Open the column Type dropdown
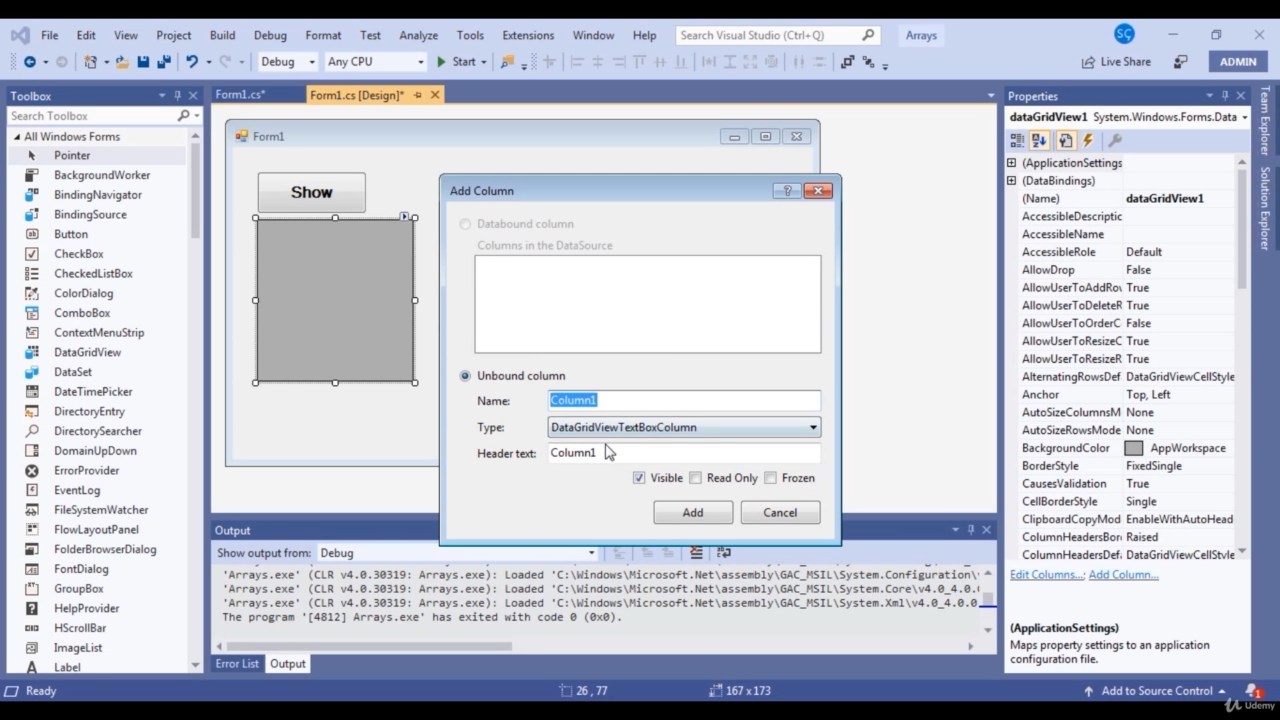The image size is (1280, 720). [812, 428]
